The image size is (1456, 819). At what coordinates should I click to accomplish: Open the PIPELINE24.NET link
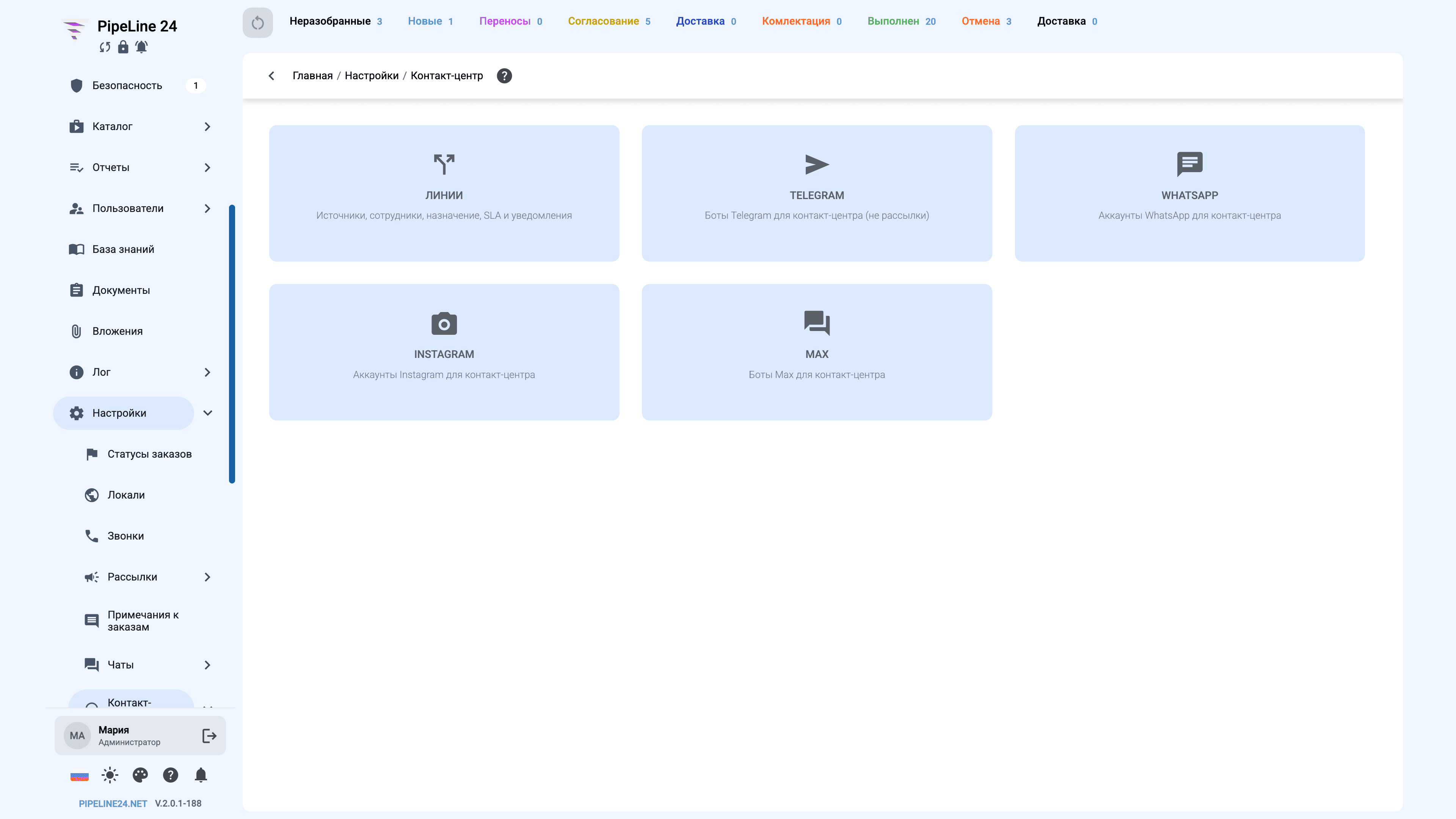tap(113, 804)
